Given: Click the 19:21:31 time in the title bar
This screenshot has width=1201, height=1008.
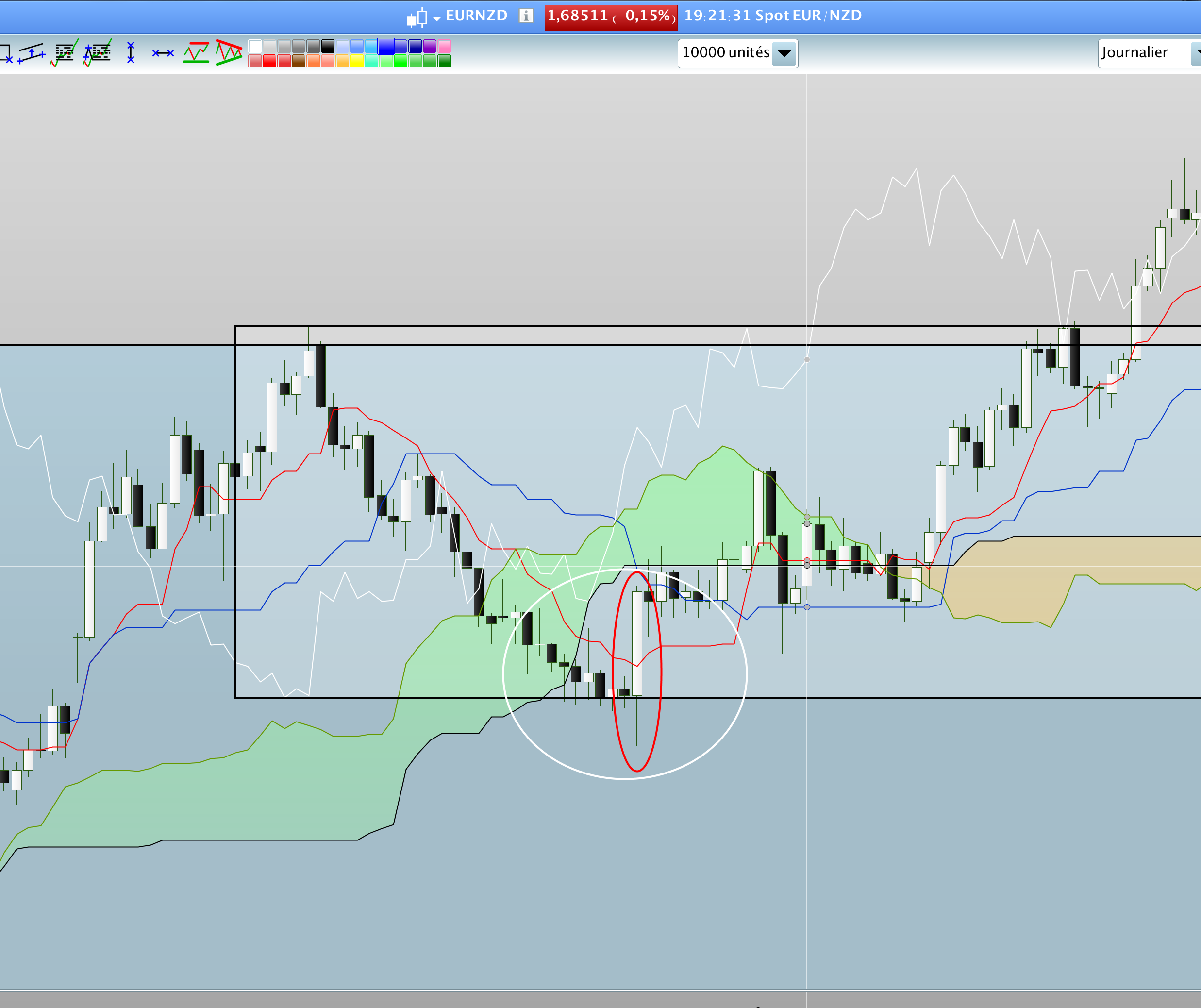Looking at the screenshot, I should [x=717, y=16].
